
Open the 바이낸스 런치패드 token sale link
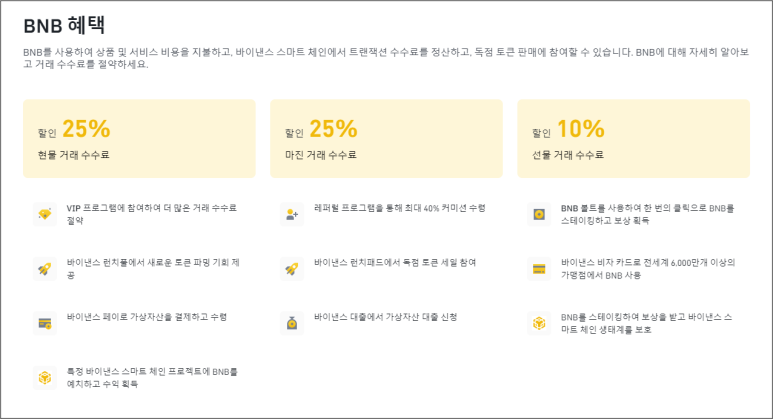tap(395, 262)
